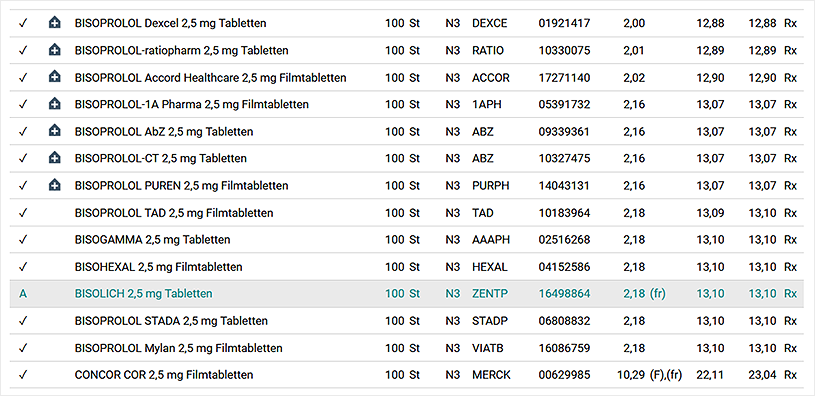Click the pharmacy icon beside BISOPROLOL-ratiopharm
The height and width of the screenshot is (396, 815).
pos(55,50)
